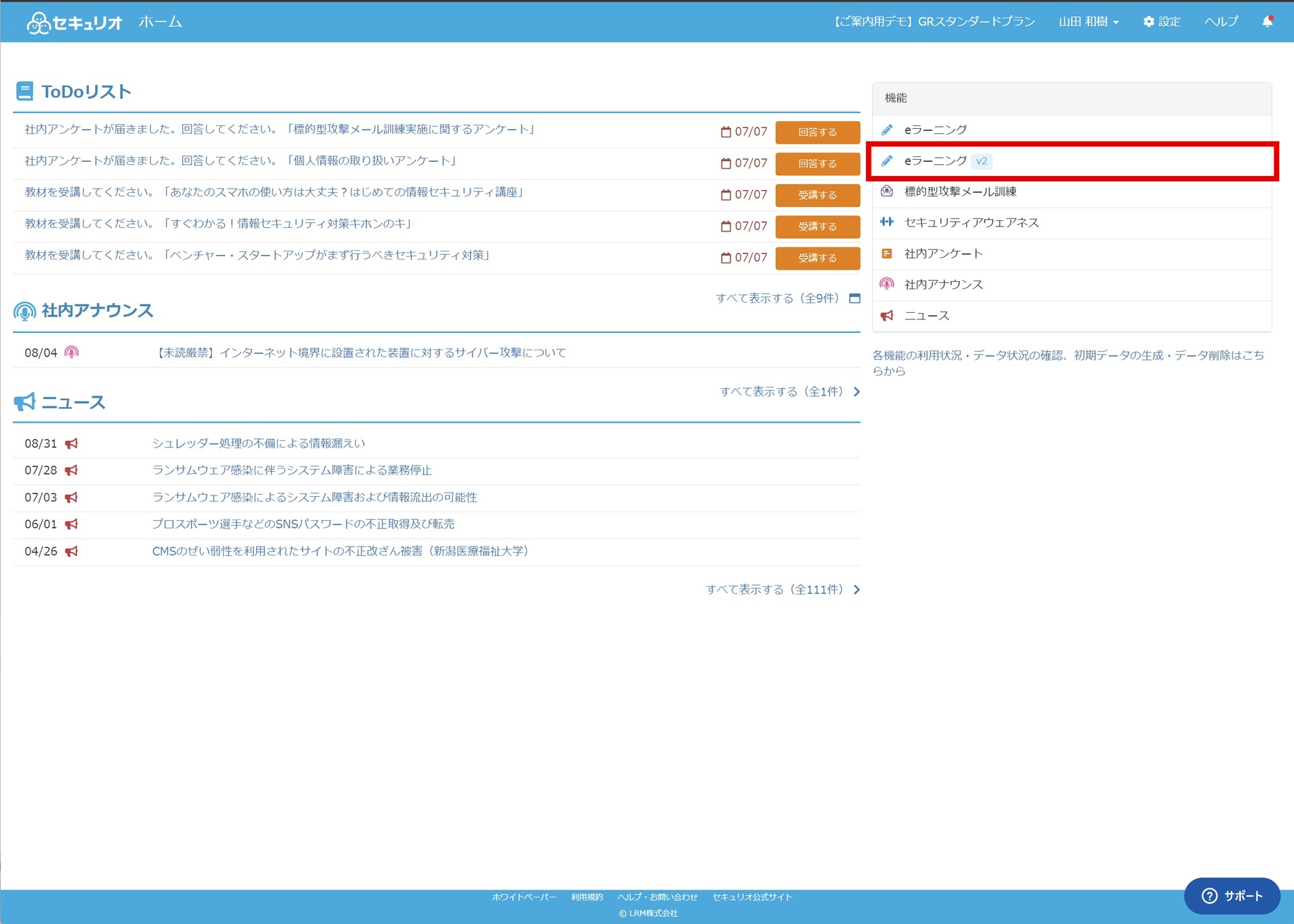The width and height of the screenshot is (1294, 924).
Task: Open the 山田 和樹 user dropdown
Action: pyautogui.click(x=1088, y=21)
